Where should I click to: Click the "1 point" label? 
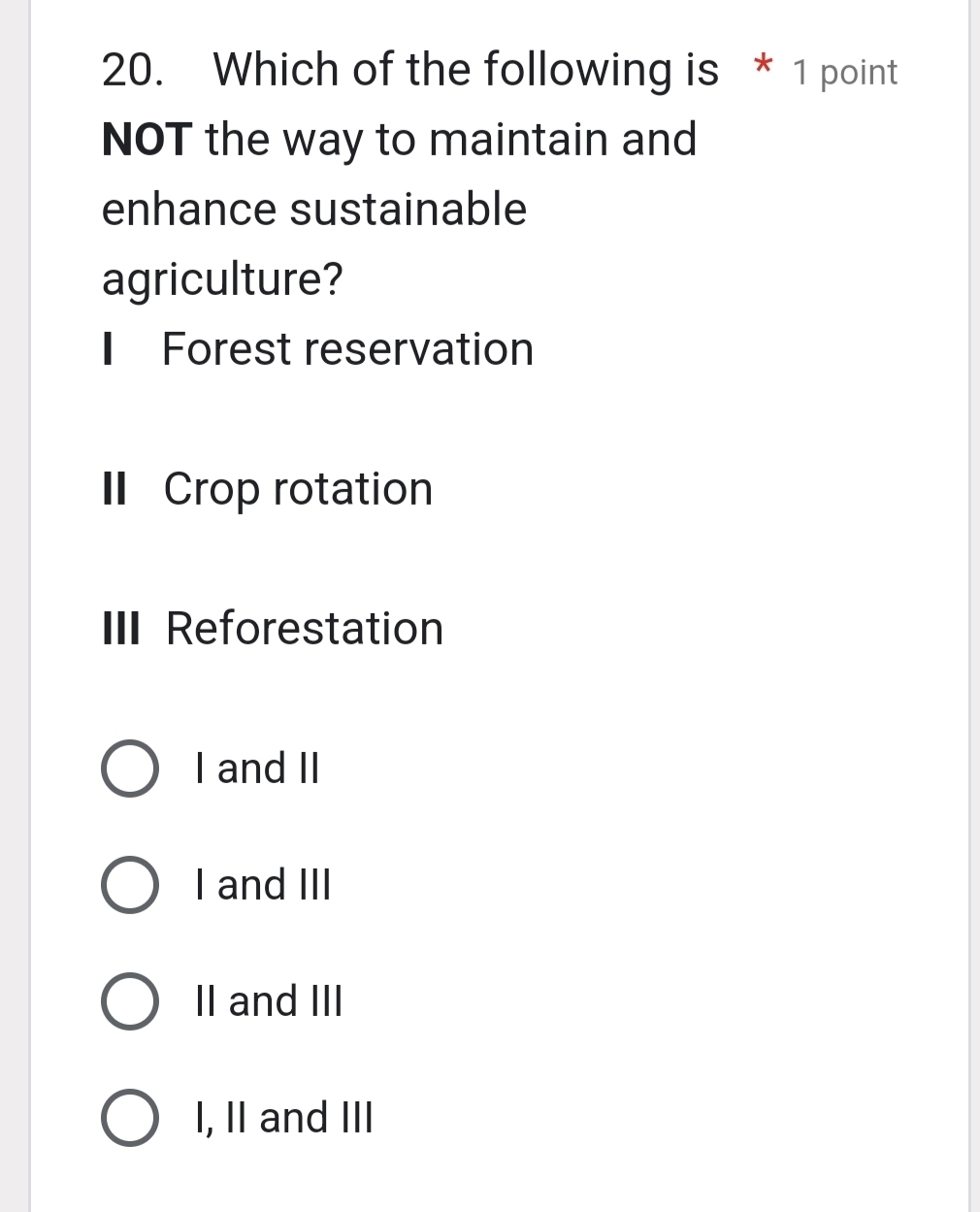(x=844, y=72)
